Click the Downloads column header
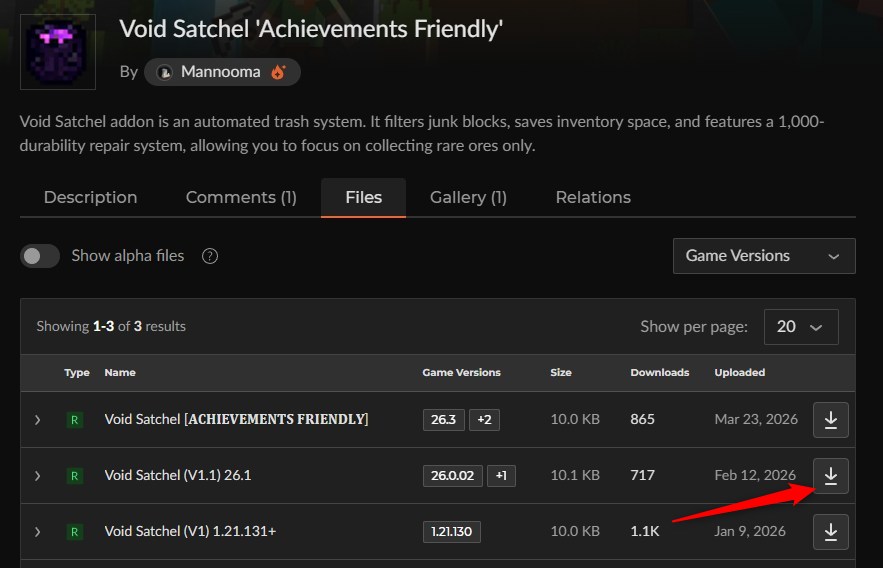Screen dimensions: 883x568 tap(659, 373)
